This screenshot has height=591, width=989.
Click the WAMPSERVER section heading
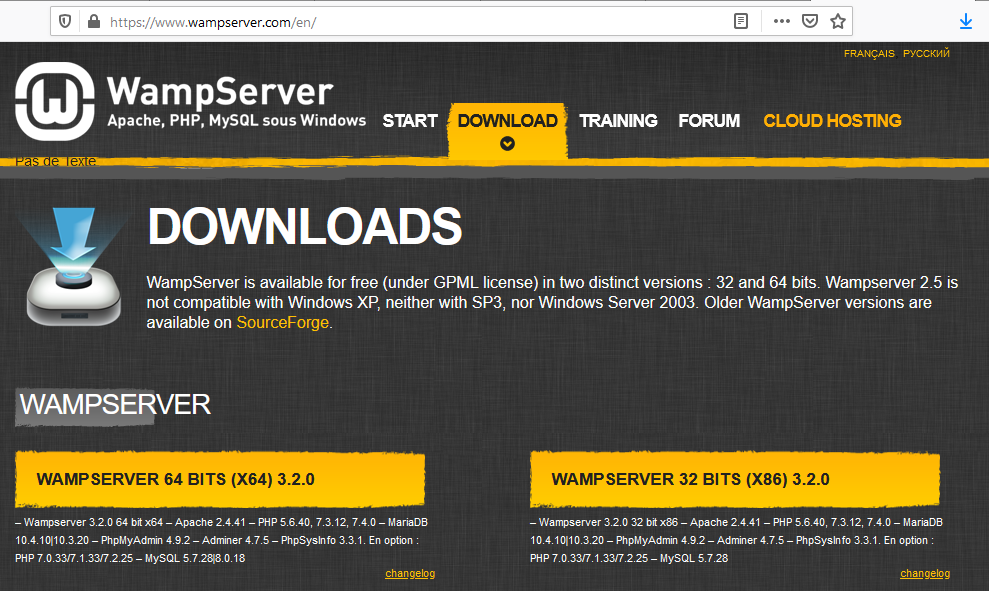115,404
